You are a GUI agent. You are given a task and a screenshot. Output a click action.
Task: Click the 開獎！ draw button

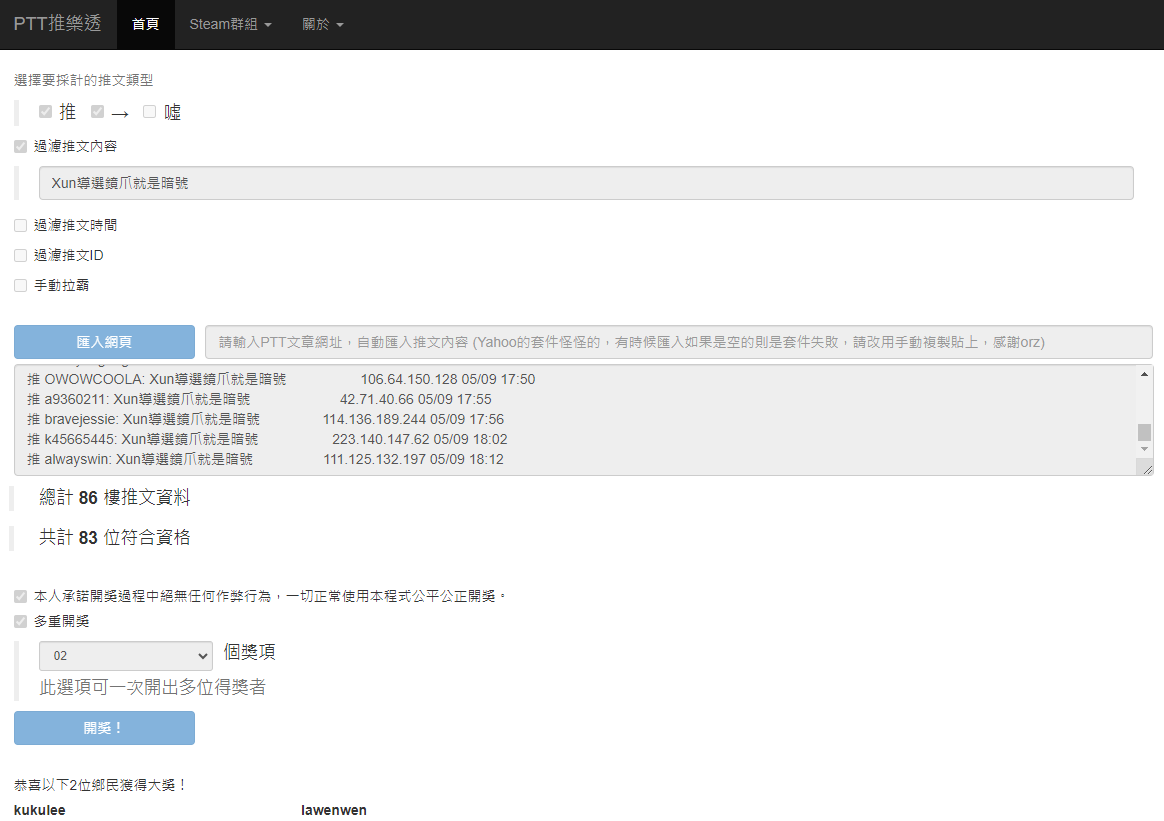tap(105, 728)
